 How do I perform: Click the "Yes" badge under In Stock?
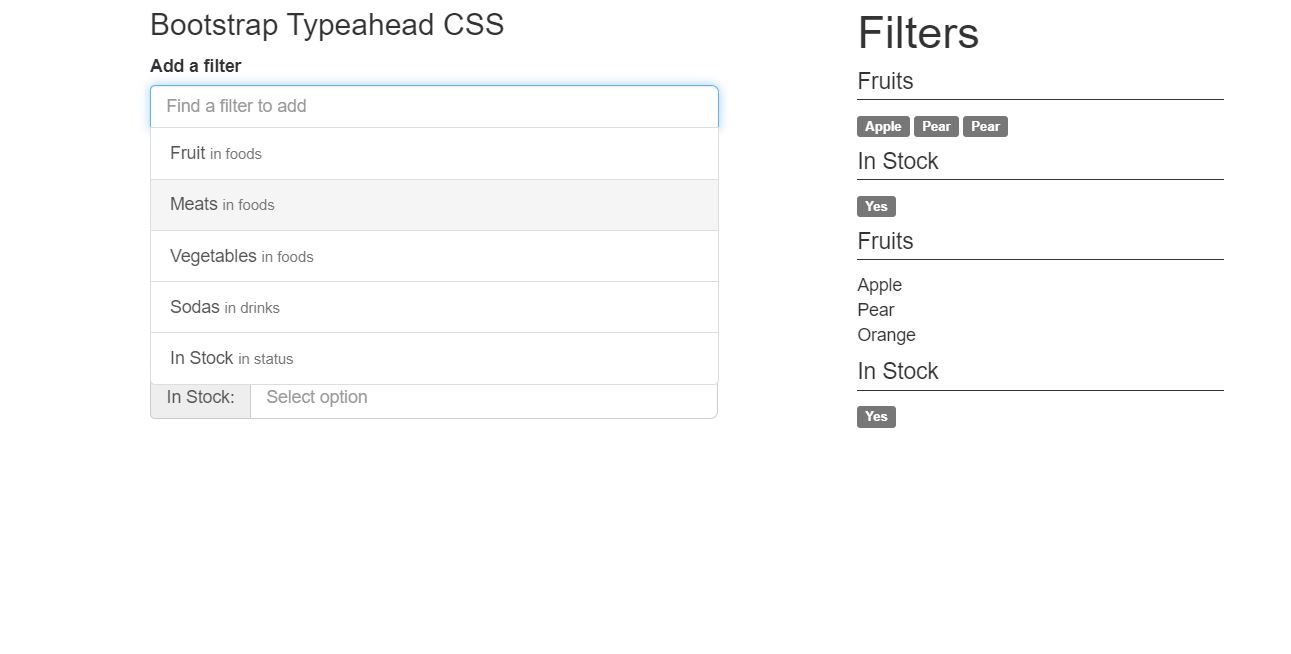pos(876,206)
